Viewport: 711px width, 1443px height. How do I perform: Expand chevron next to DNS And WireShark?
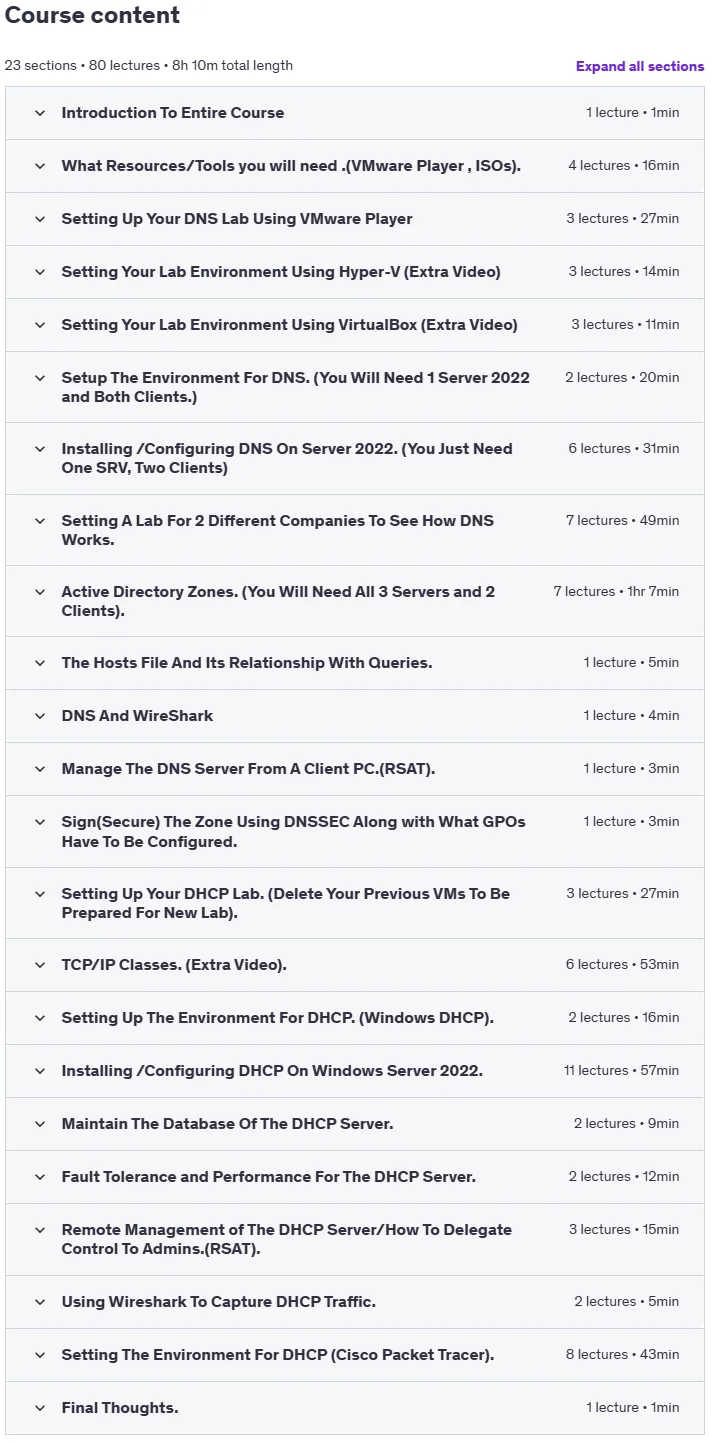40,716
